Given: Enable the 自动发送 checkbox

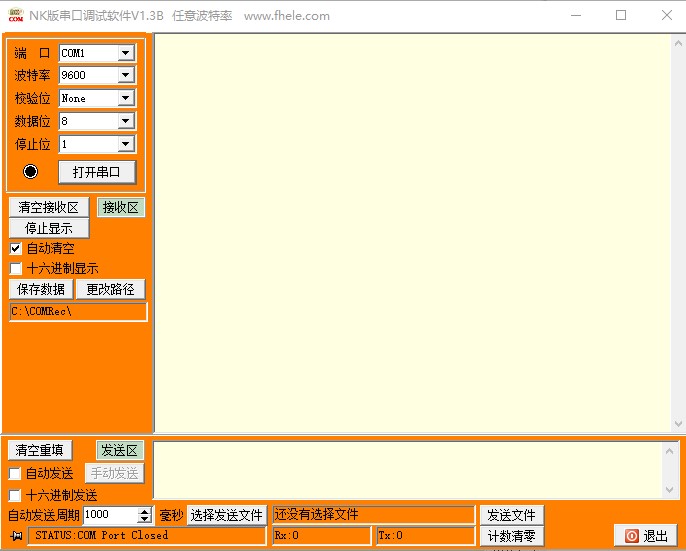Looking at the screenshot, I should pos(15,473).
